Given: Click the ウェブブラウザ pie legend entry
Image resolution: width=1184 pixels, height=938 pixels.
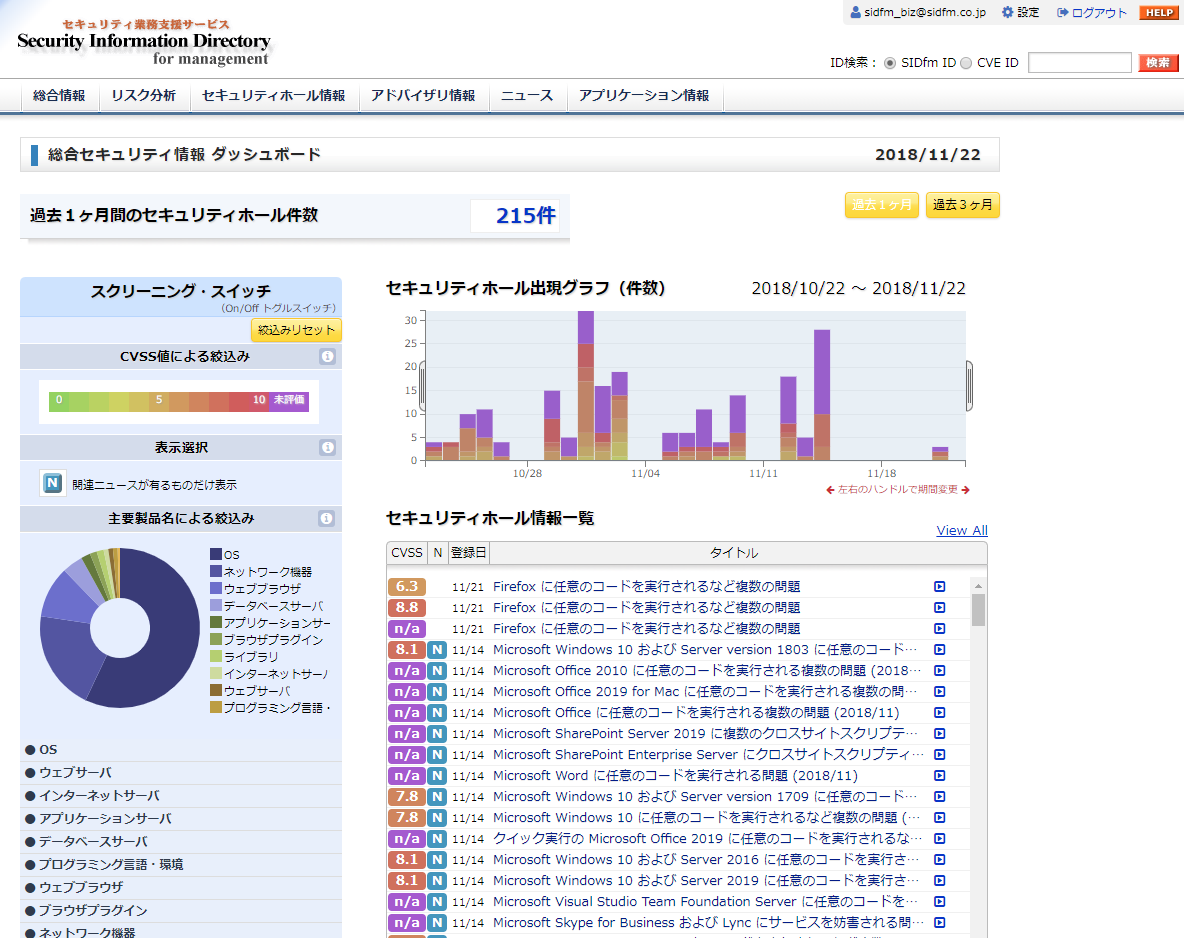Looking at the screenshot, I should (255, 588).
